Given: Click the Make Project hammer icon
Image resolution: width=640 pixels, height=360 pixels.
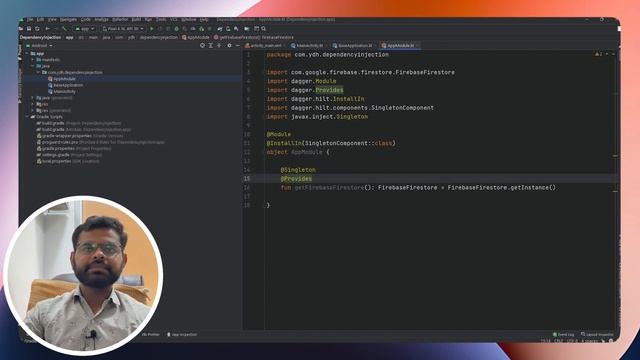Looking at the screenshot, I should [x=64, y=29].
